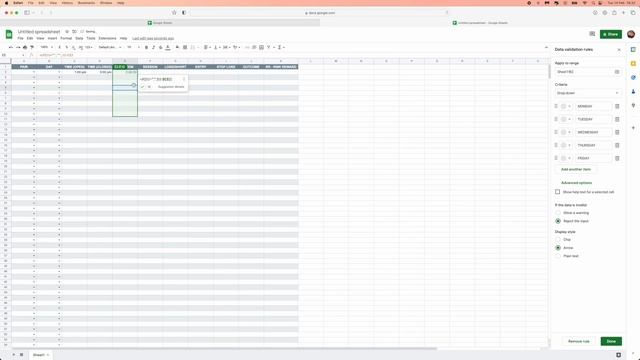The width and height of the screenshot is (640, 360).
Task: Choose Plain text display style
Action: tap(558, 256)
